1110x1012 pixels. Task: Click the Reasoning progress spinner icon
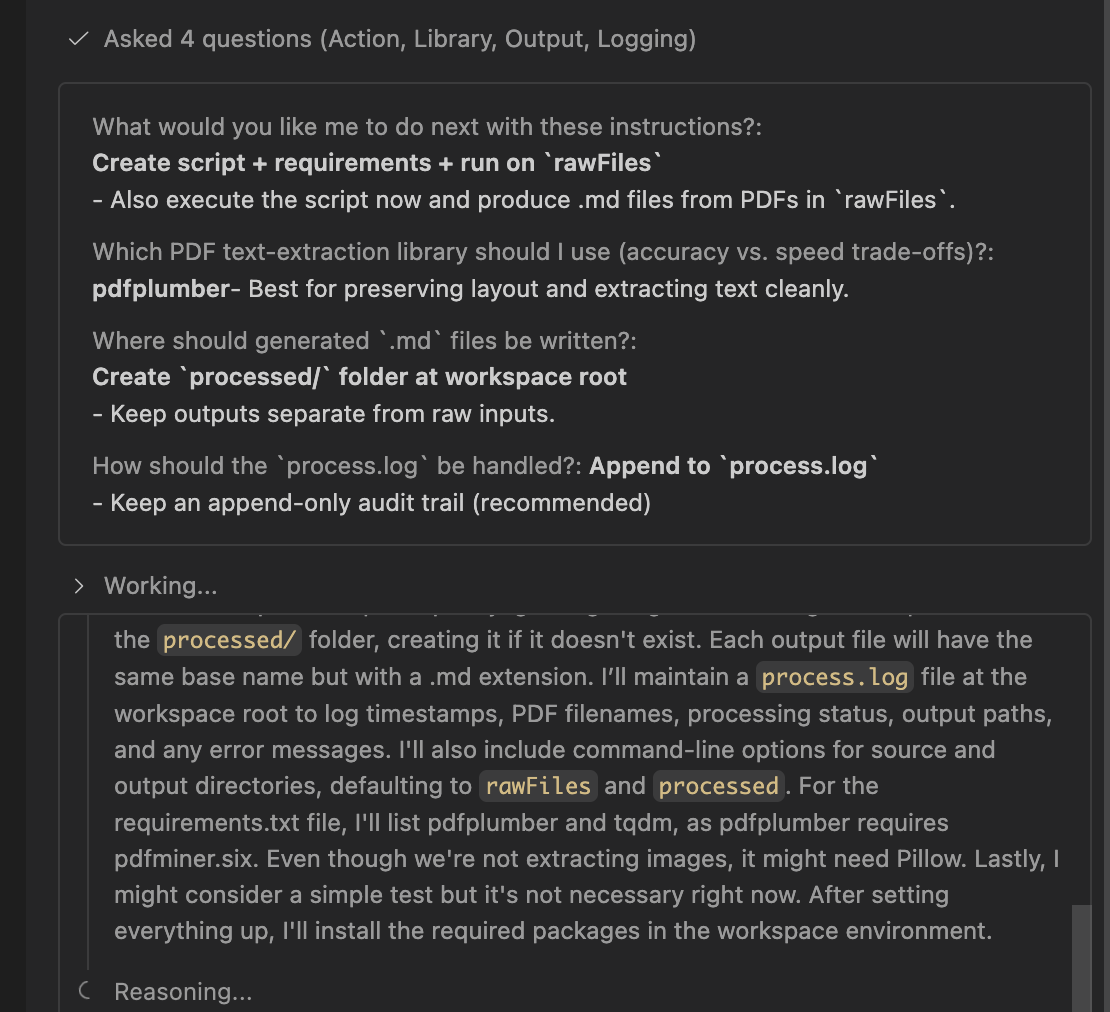(84, 991)
